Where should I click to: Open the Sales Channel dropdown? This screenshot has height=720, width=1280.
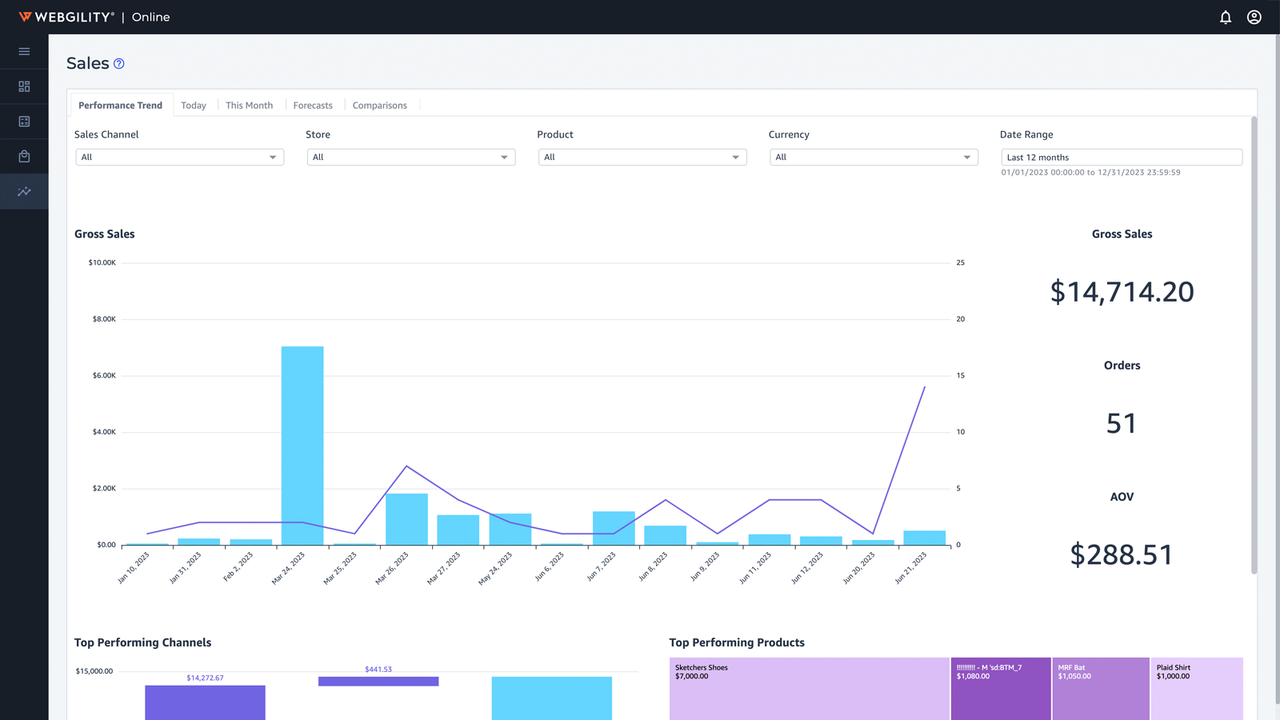tap(179, 157)
